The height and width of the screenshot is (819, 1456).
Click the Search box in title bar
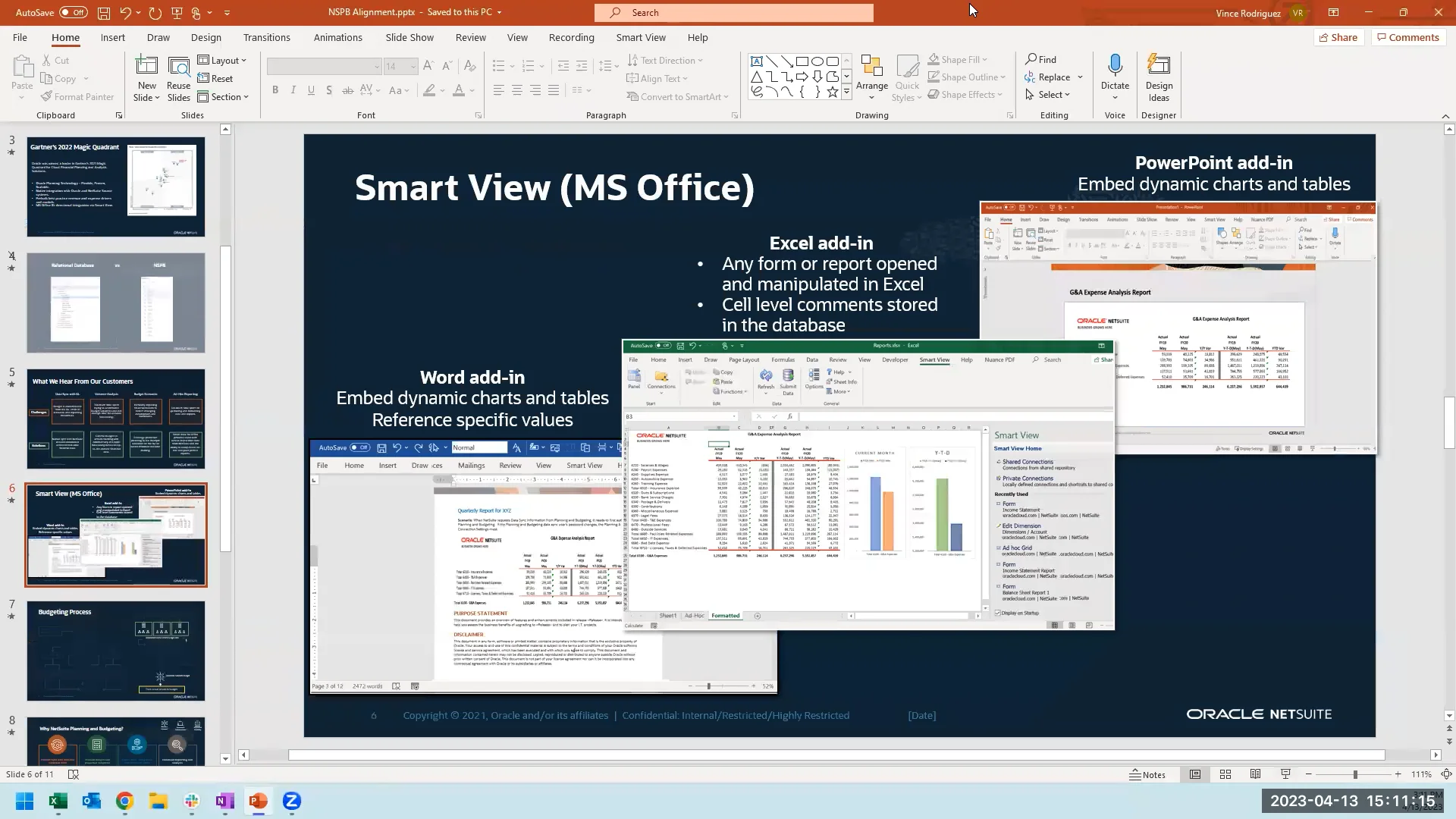click(734, 13)
